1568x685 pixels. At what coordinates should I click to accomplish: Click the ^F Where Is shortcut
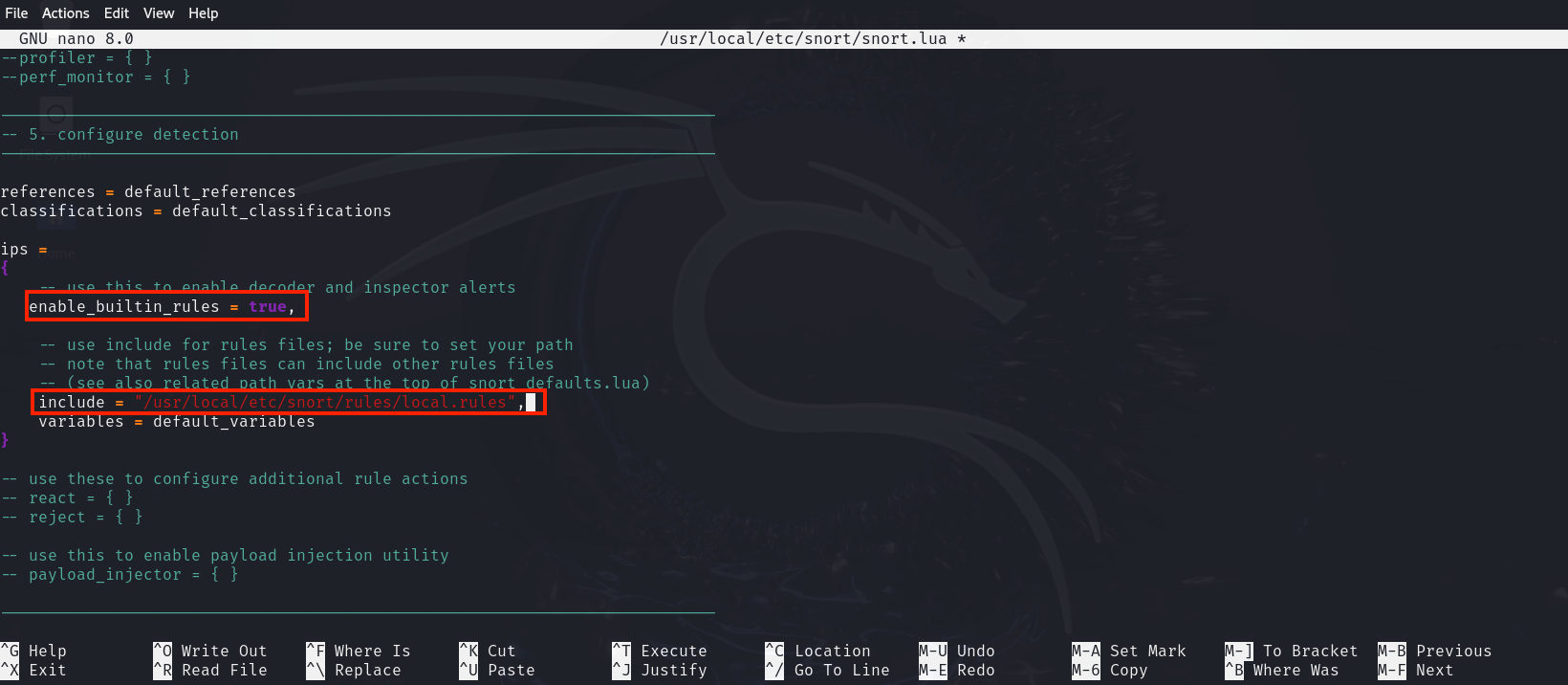(359, 651)
